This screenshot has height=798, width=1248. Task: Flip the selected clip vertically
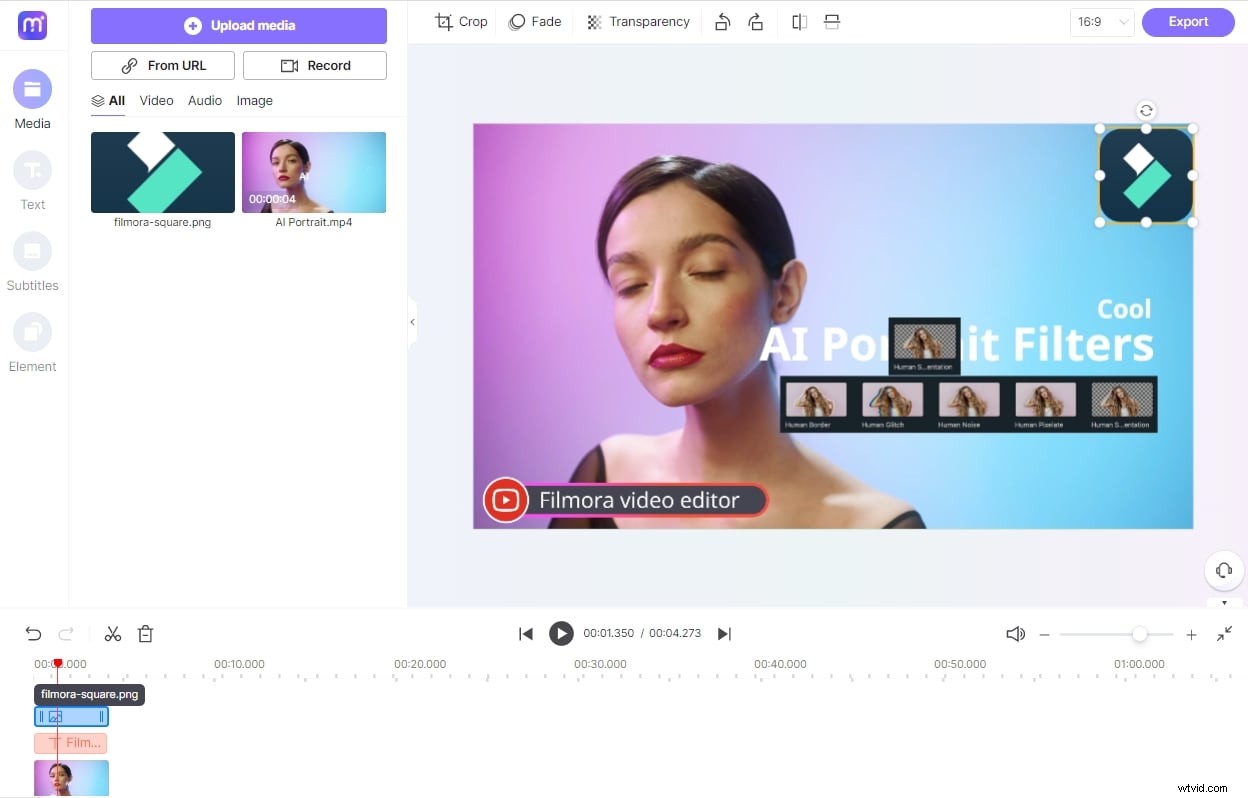pyautogui.click(x=833, y=21)
